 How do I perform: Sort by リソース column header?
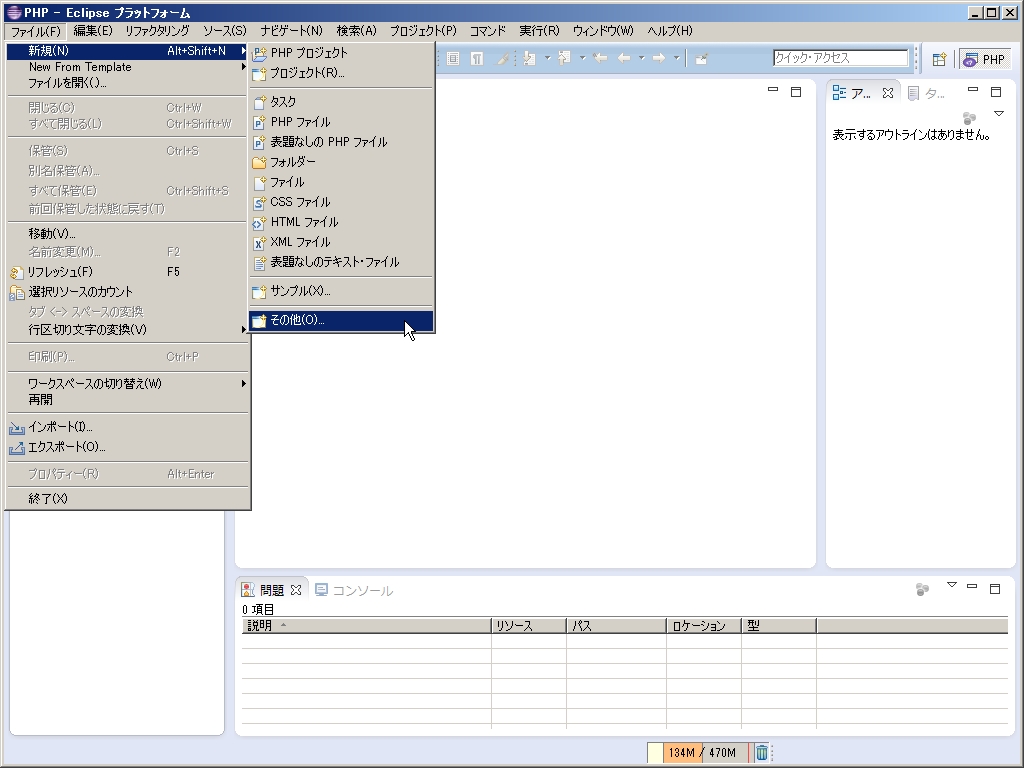click(529, 626)
